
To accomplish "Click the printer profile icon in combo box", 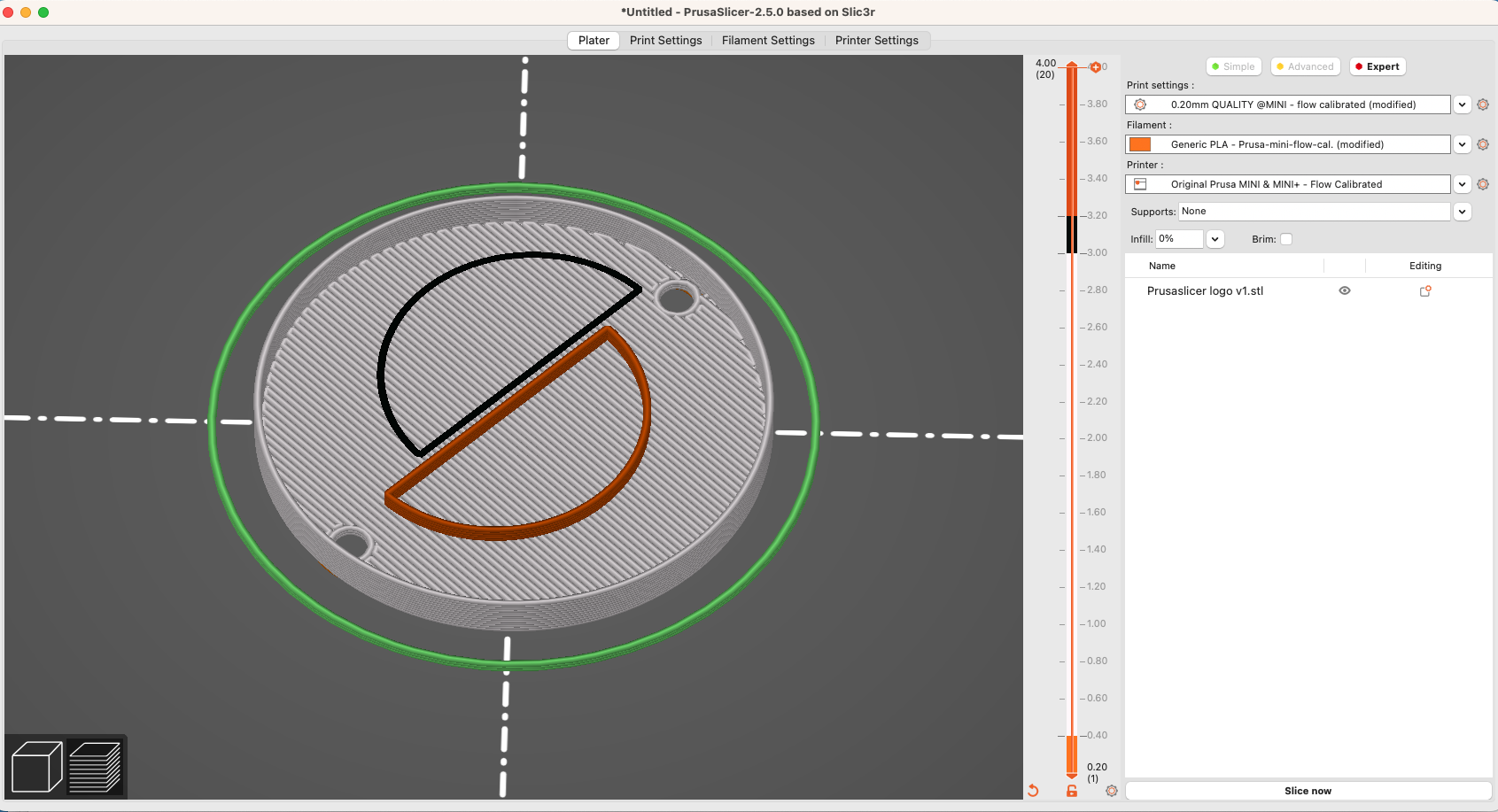I will pyautogui.click(x=1140, y=184).
